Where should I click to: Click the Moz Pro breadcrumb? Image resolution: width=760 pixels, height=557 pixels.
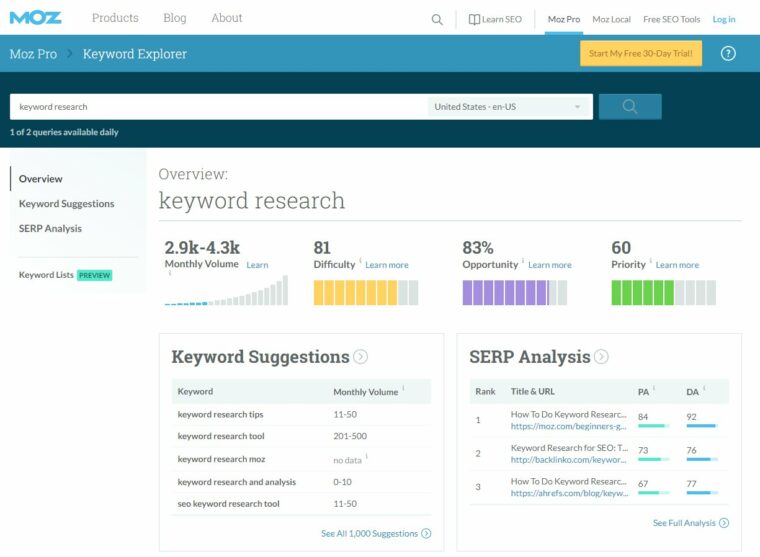(33, 54)
